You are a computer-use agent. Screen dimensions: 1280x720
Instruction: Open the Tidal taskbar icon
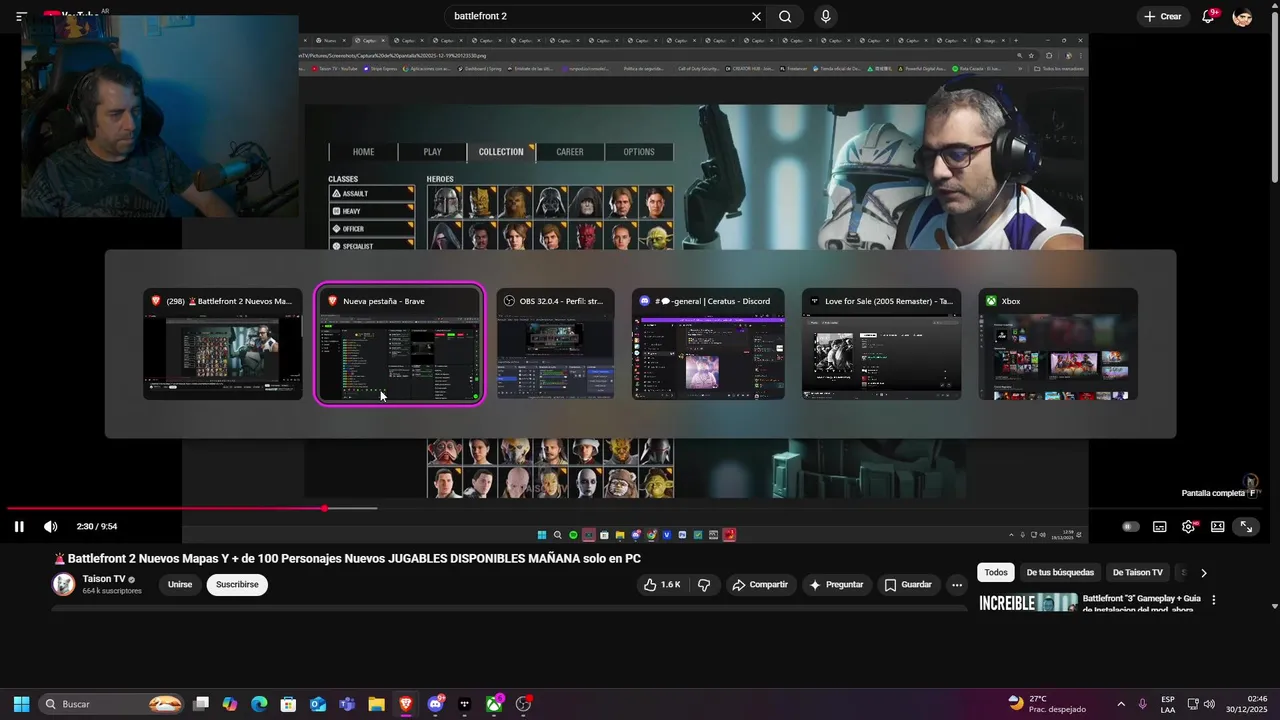click(464, 704)
